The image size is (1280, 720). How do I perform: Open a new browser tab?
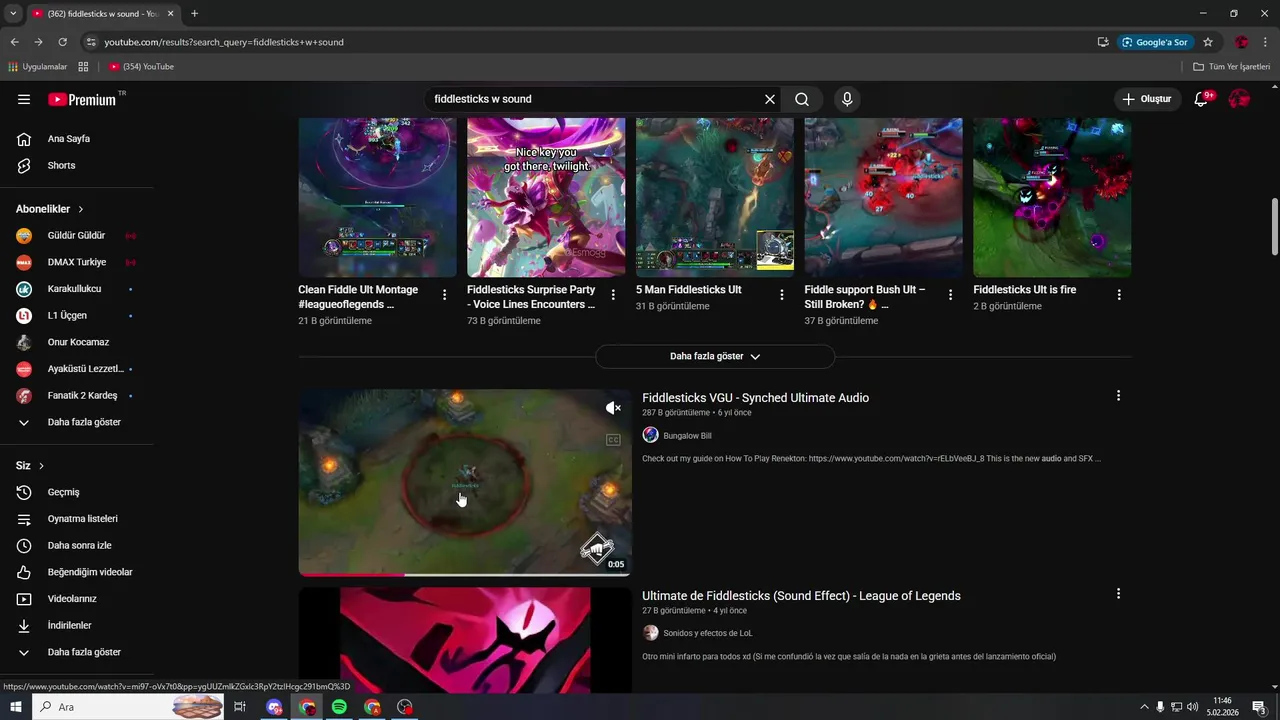(x=194, y=14)
